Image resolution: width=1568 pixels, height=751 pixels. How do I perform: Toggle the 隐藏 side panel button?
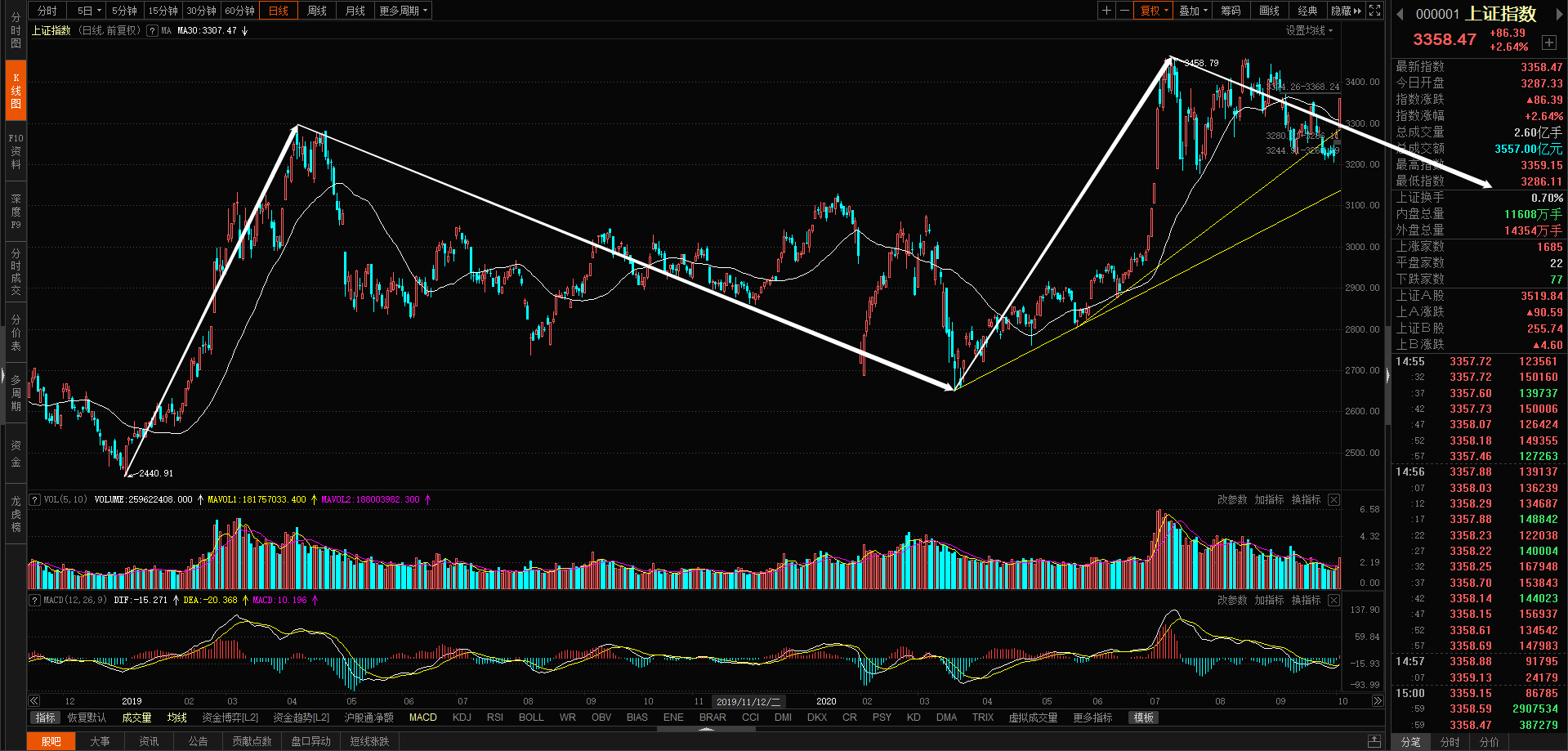pyautogui.click(x=1347, y=11)
